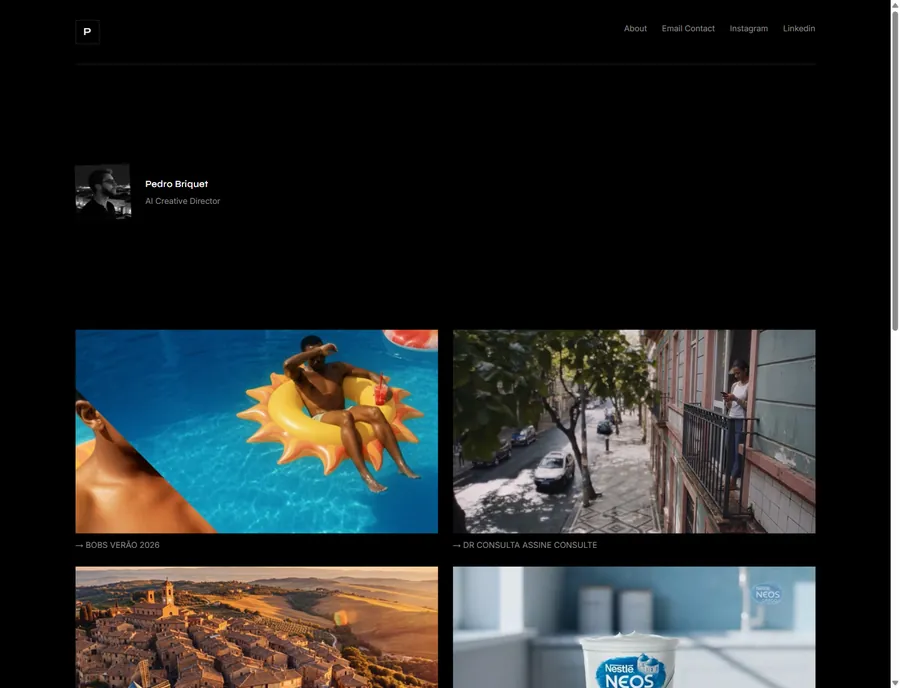Open the Nestlé Neos project thumbnail

point(634,627)
